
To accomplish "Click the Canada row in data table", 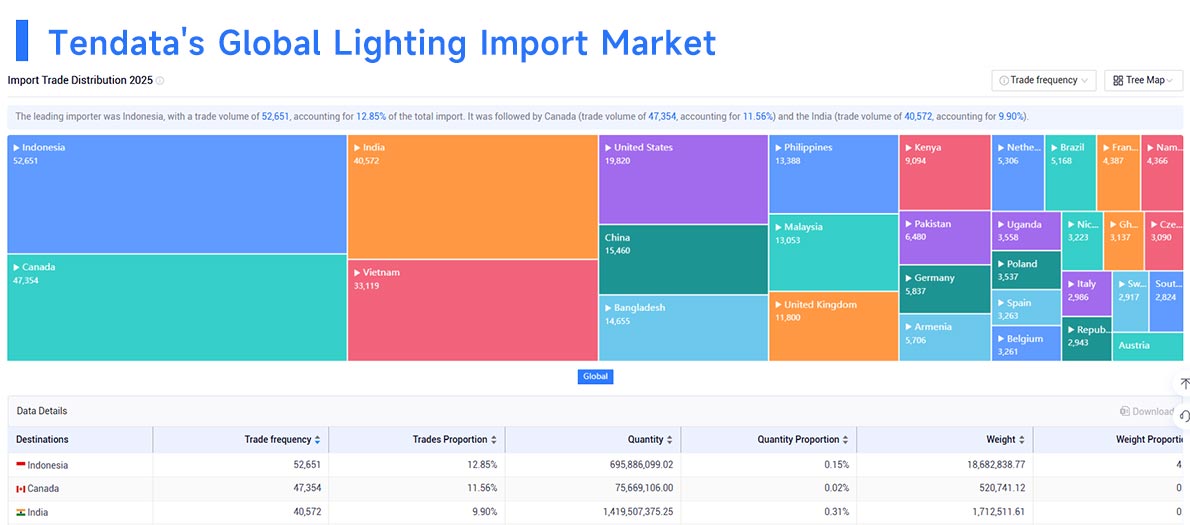I will coord(595,489).
